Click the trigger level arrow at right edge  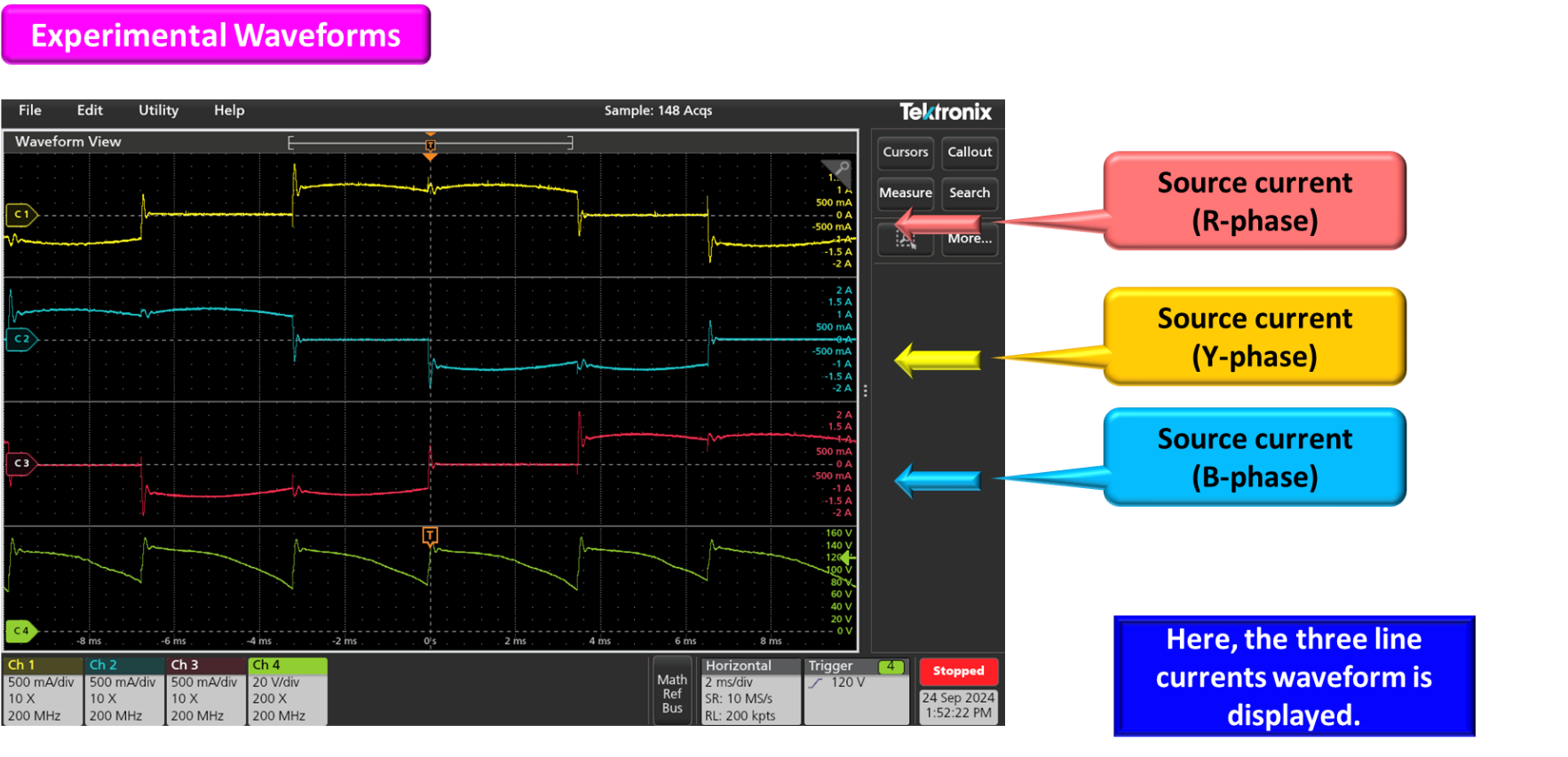click(x=848, y=557)
